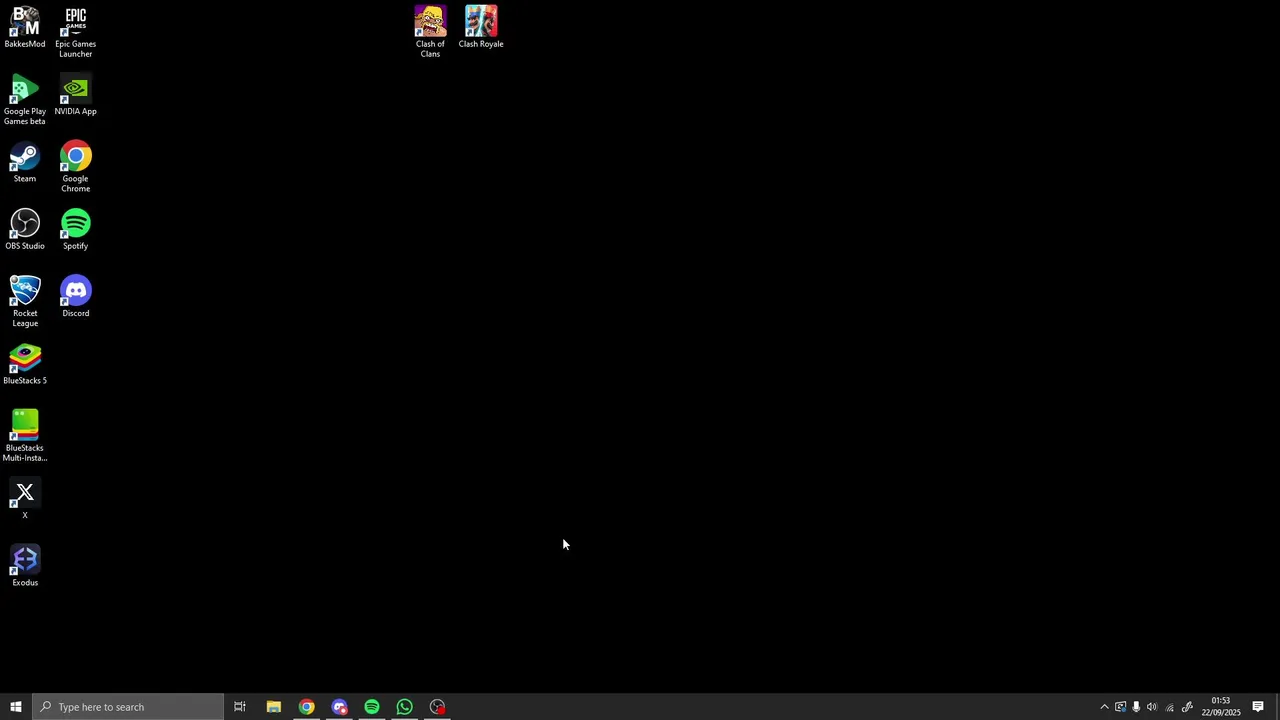
Task: Click the microphone tray icon
Action: [x=1136, y=707]
